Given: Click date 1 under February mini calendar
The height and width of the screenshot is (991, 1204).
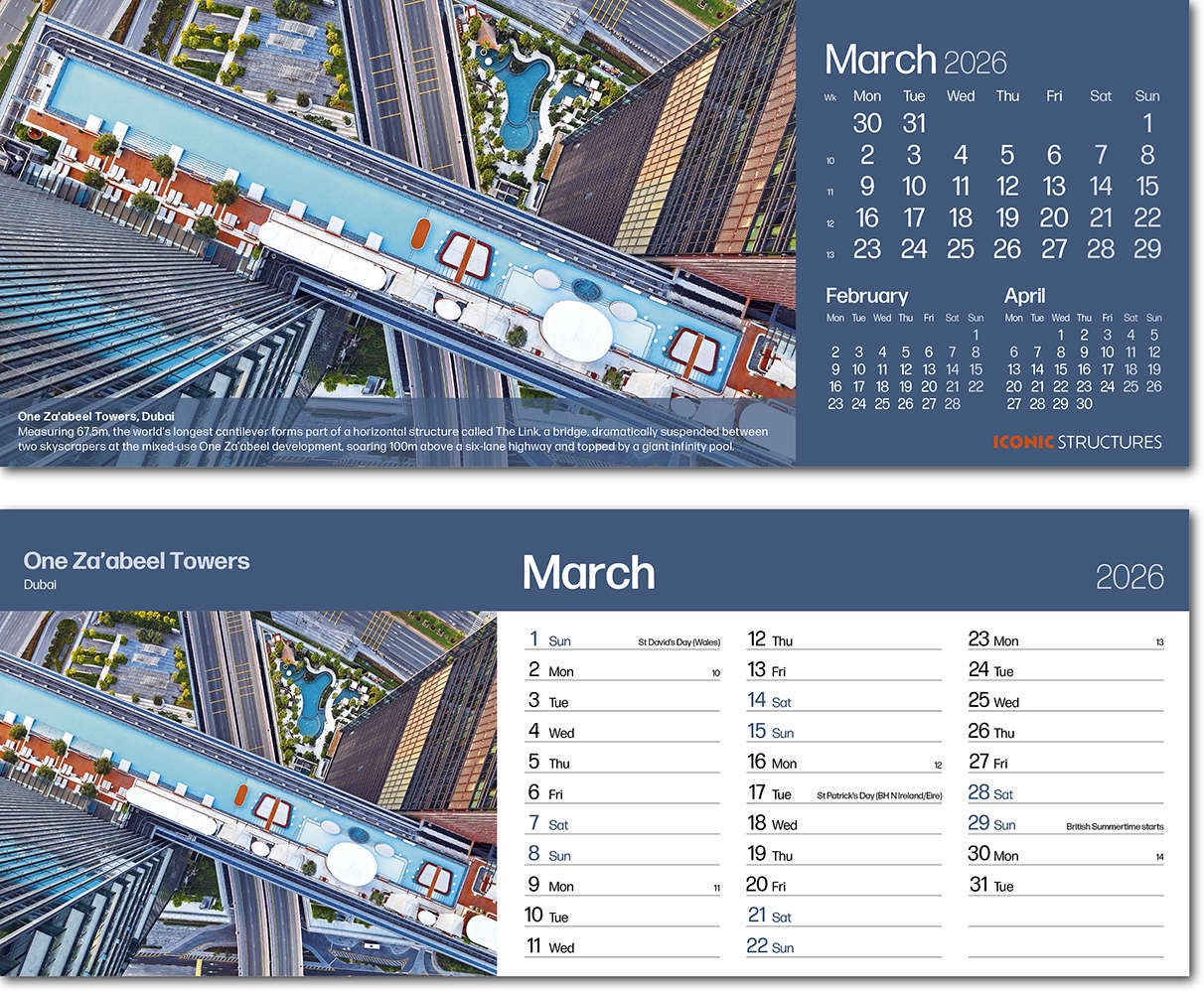Looking at the screenshot, I should (x=975, y=334).
